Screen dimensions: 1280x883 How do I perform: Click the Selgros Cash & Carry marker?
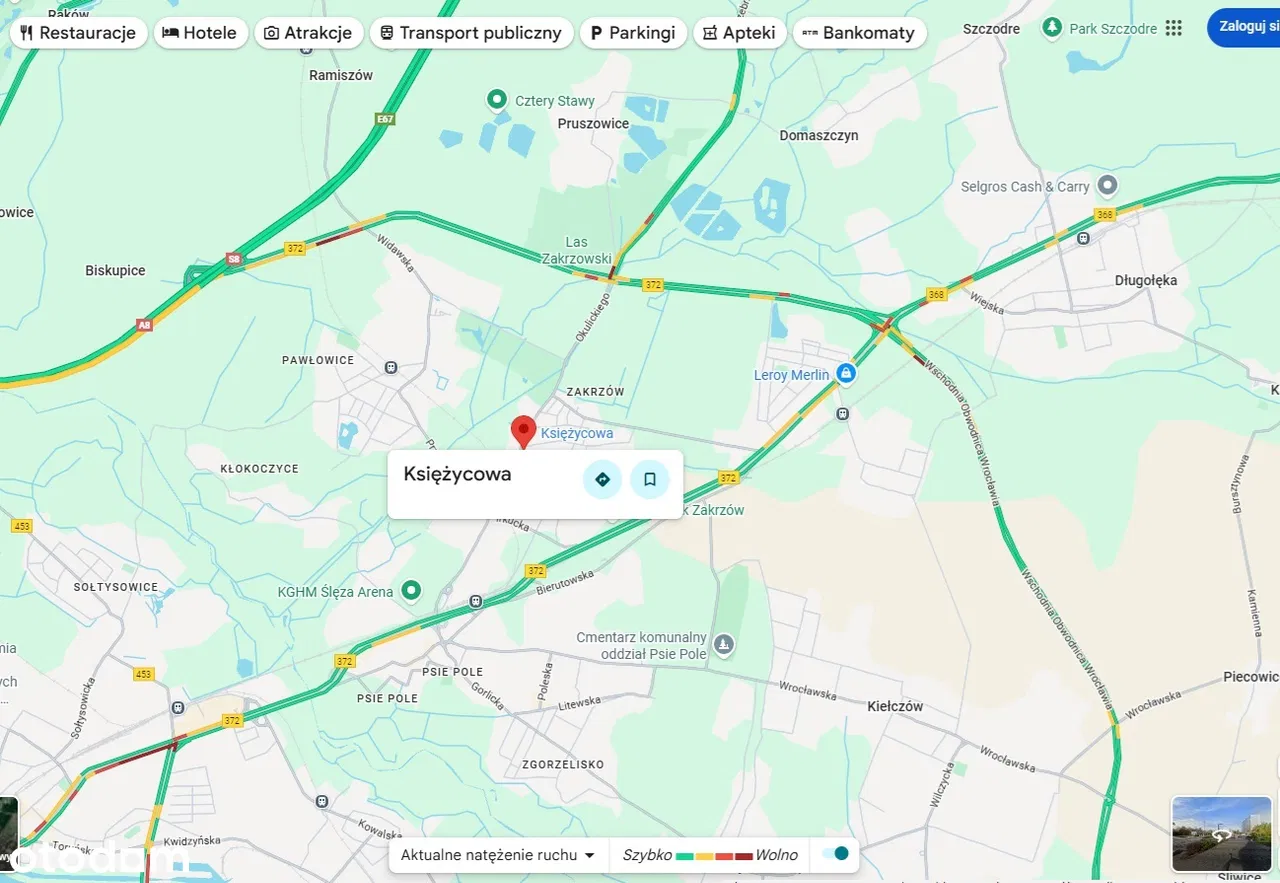tap(1107, 185)
